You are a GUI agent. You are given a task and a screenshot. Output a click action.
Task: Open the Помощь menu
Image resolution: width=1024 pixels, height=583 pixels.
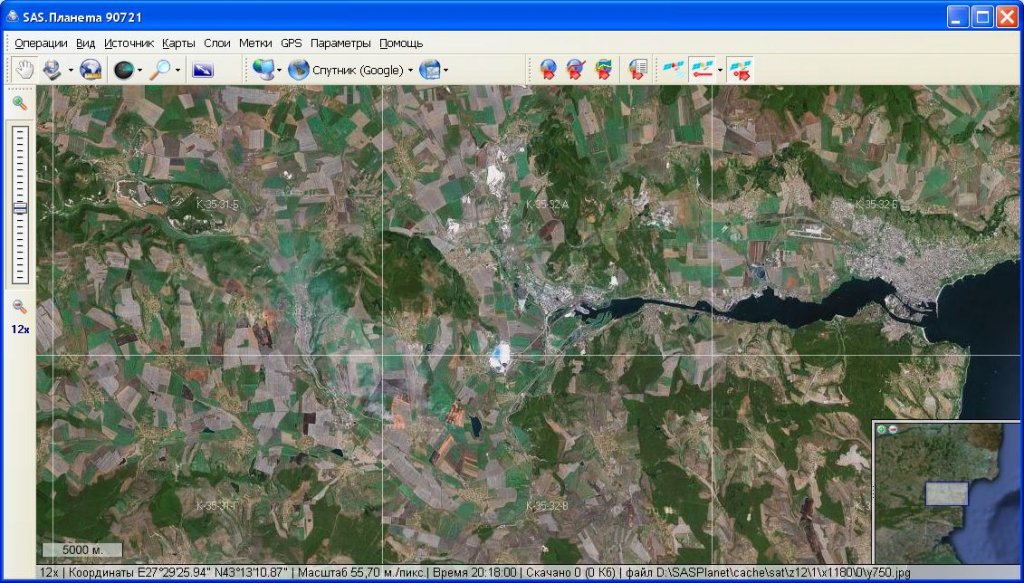(401, 43)
